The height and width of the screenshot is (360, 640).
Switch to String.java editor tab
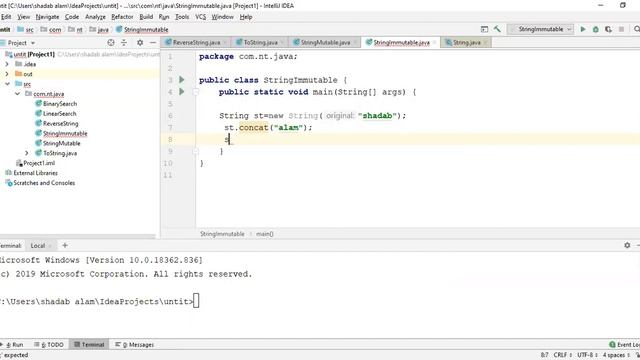click(466, 42)
